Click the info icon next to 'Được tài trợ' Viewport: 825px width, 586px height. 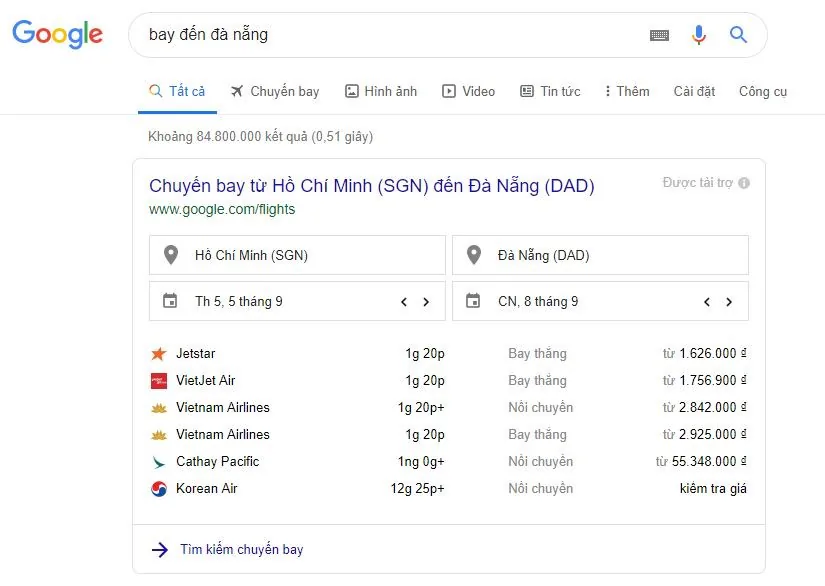click(x=744, y=183)
